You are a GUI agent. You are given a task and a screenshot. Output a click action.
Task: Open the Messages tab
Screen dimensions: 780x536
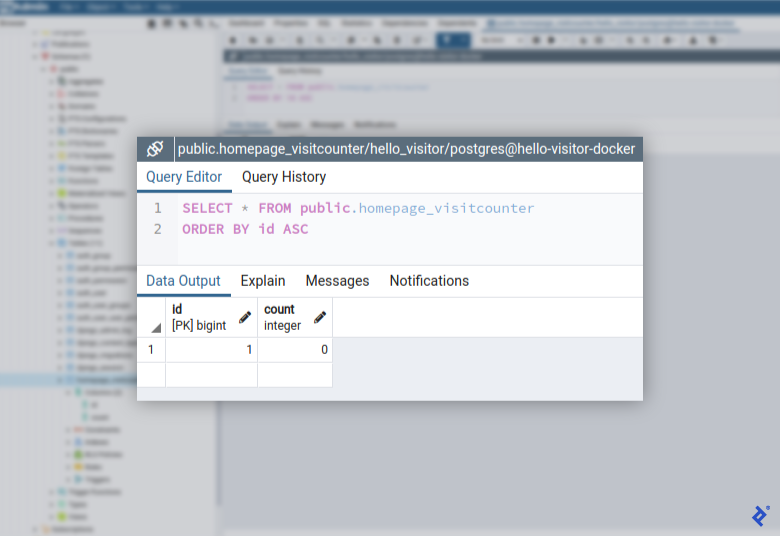pos(337,281)
